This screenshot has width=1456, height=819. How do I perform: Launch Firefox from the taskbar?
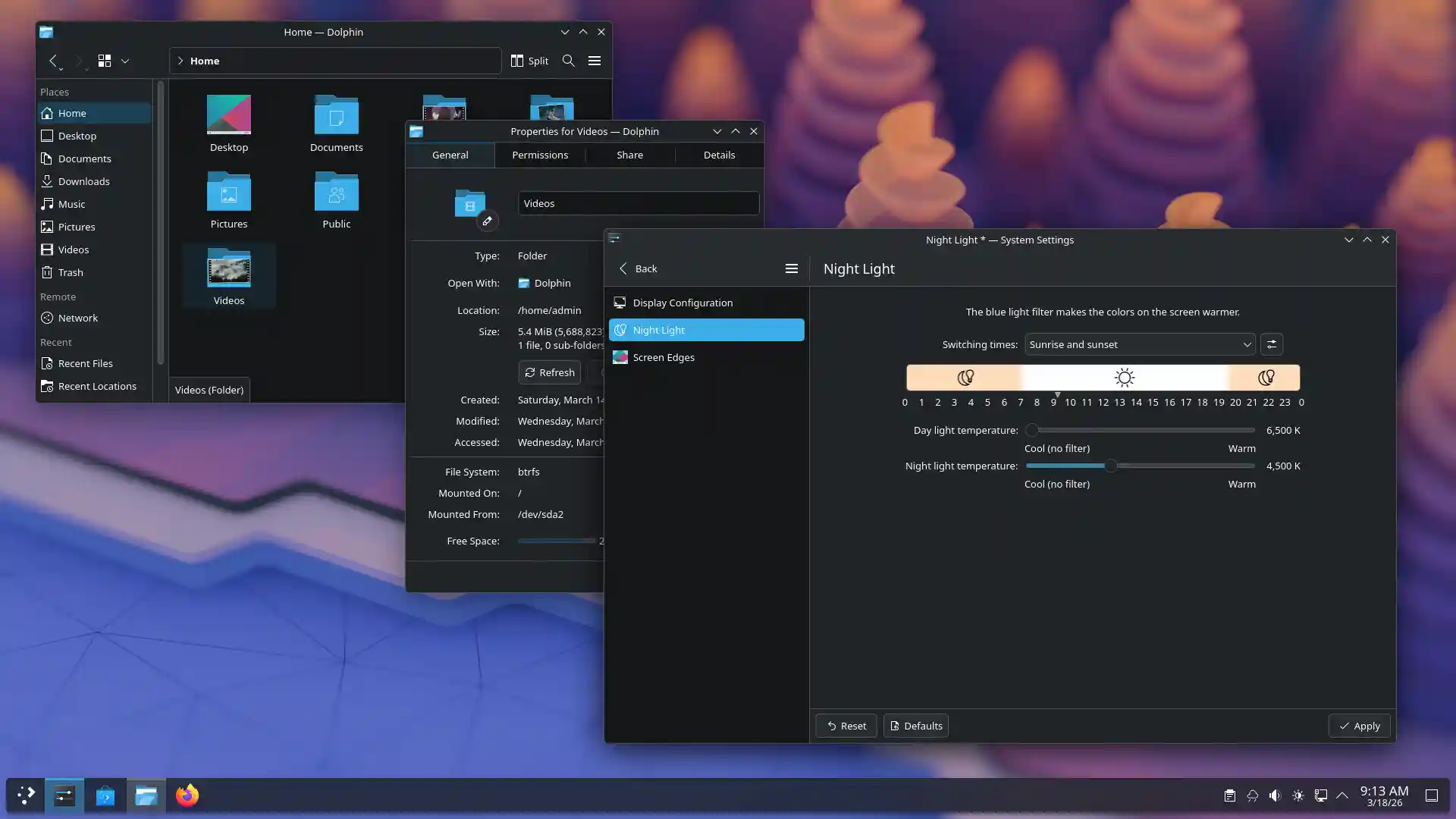[x=187, y=795]
